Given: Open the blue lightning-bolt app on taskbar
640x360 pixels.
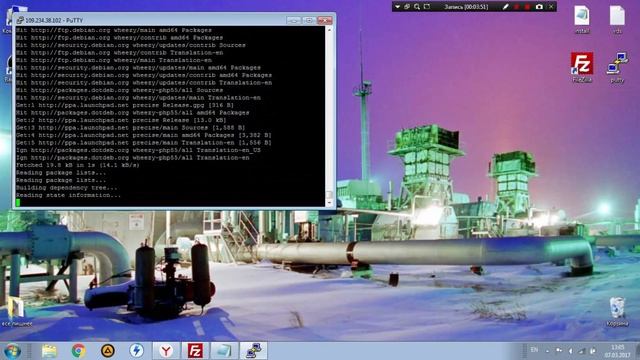Looking at the screenshot, I should (x=137, y=351).
